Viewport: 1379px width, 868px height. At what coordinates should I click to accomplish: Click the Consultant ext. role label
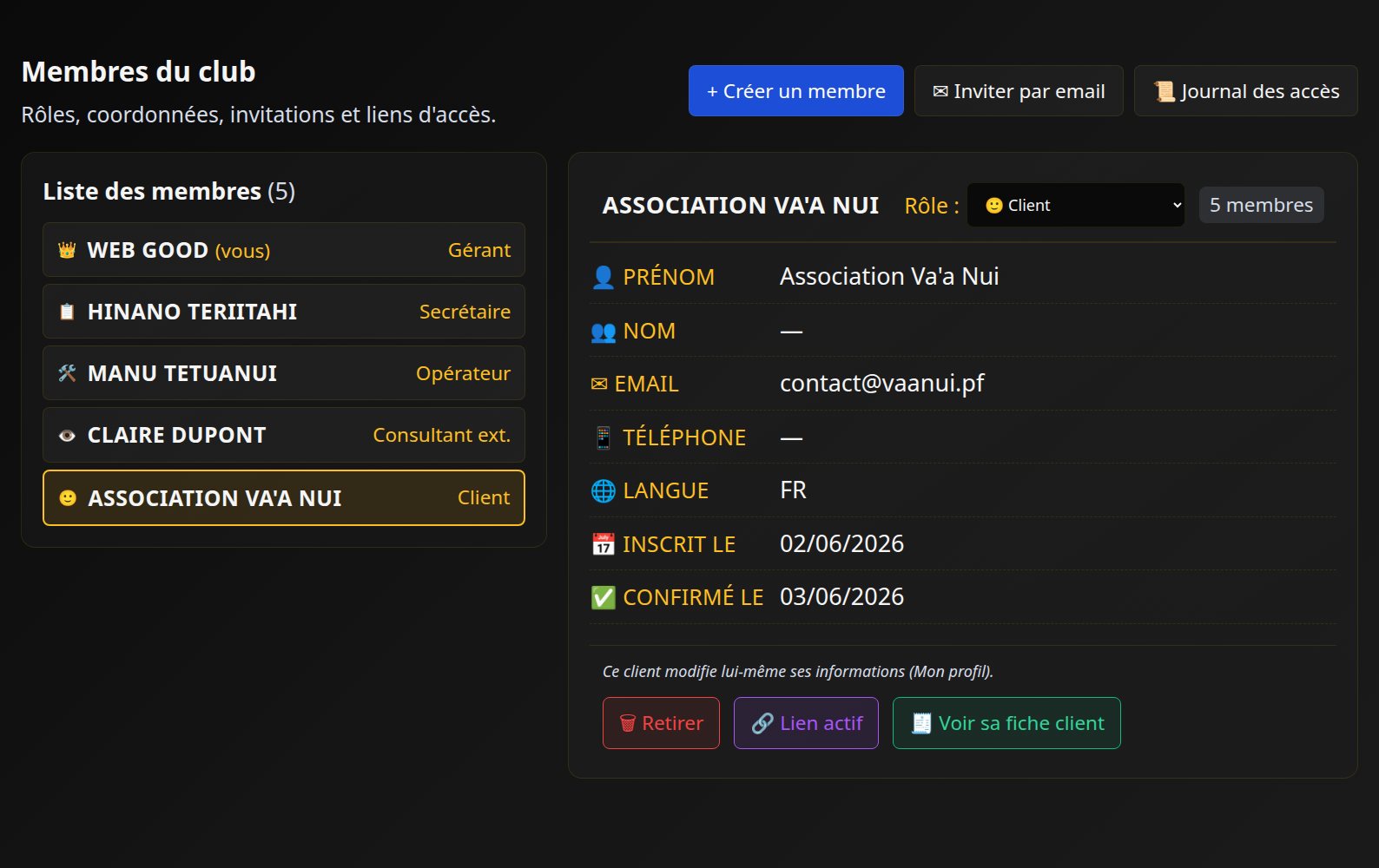(442, 435)
